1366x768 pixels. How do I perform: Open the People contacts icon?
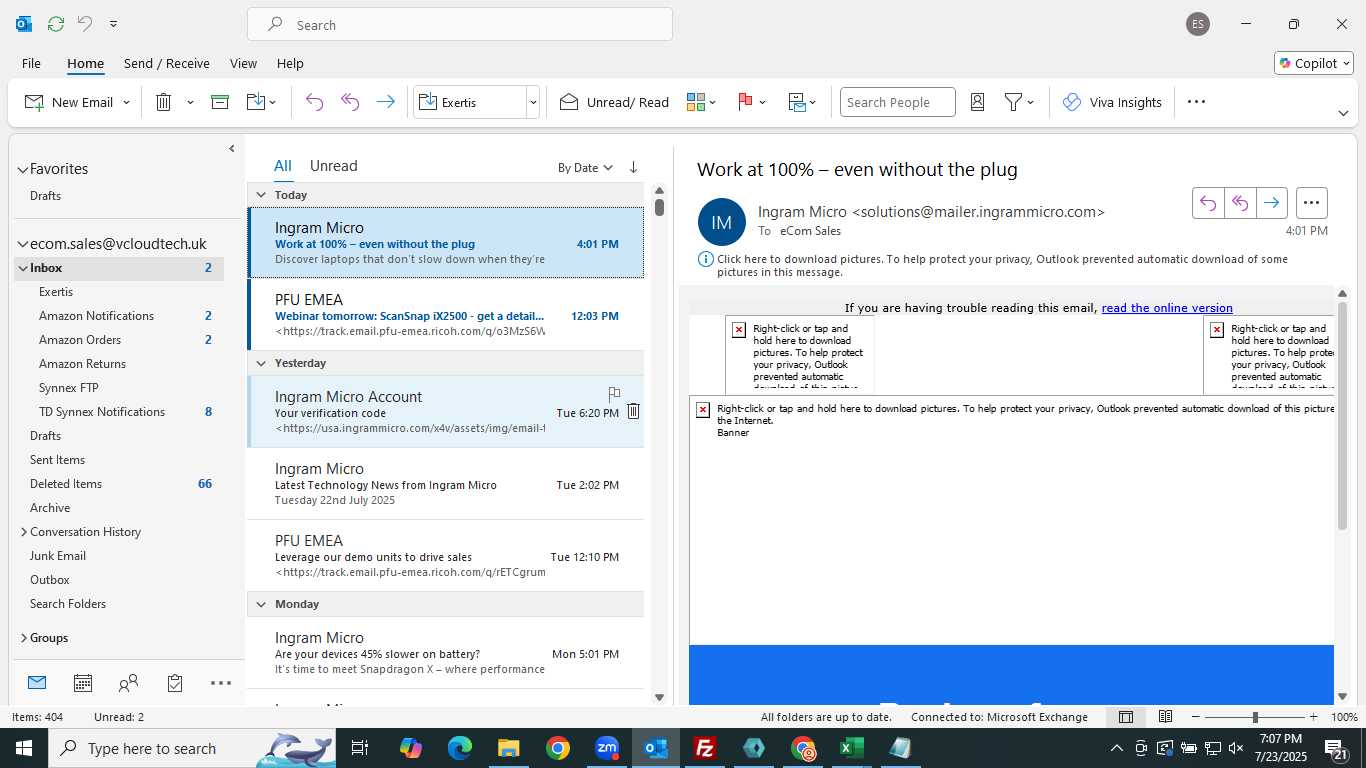[128, 683]
